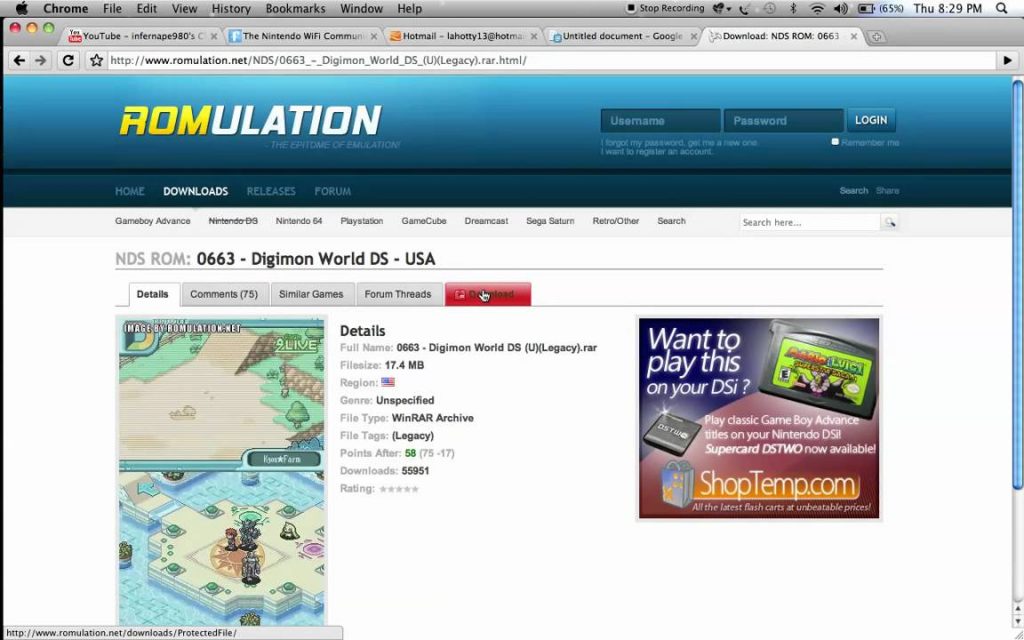Image resolution: width=1024 pixels, height=640 pixels.
Task: Select Nintendo 64 category
Action: pyautogui.click(x=298, y=221)
